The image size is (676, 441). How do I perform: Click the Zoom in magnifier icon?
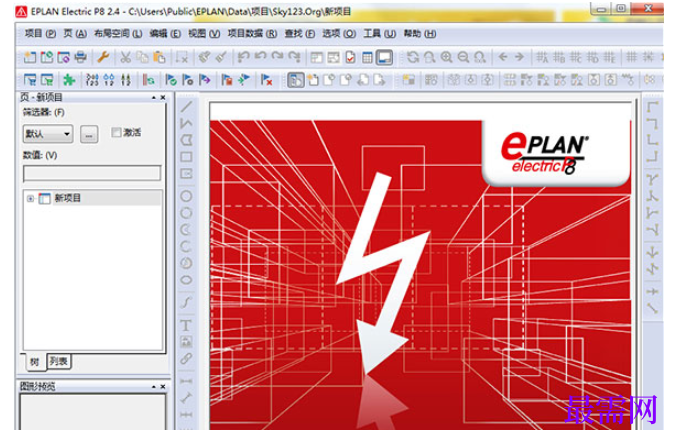[447, 57]
